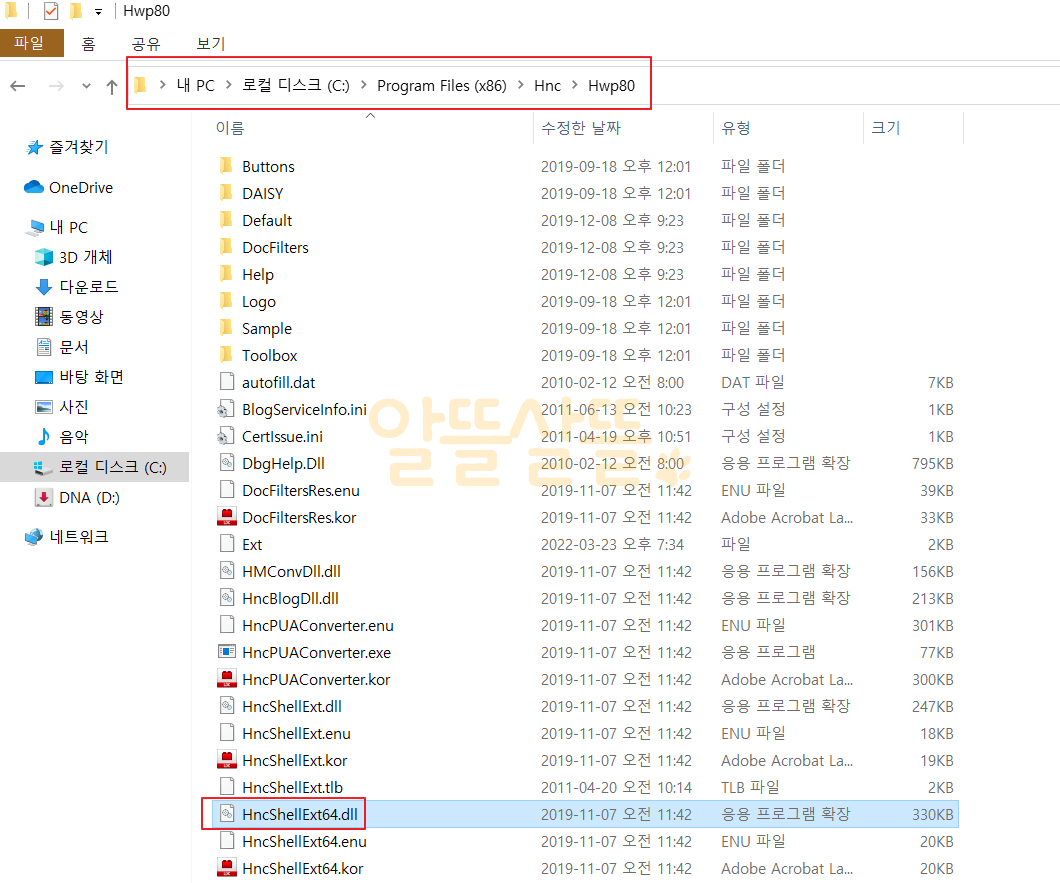Click Program Files (x86) breadcrumb
Image resolution: width=1060 pixels, height=883 pixels.
coord(441,86)
